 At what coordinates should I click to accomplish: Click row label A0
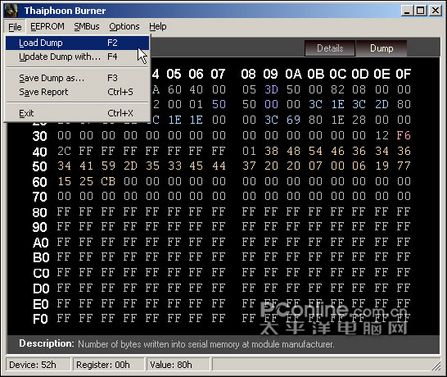click(x=41, y=243)
